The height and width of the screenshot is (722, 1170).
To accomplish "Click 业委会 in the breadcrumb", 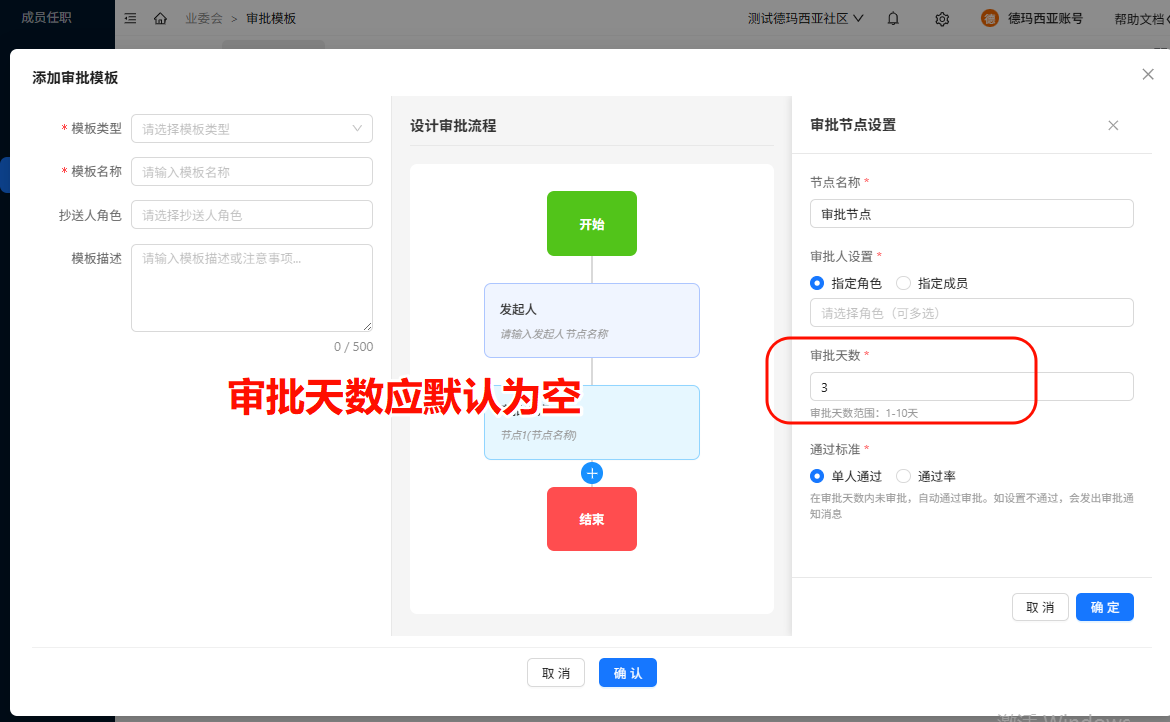I will 203,19.
